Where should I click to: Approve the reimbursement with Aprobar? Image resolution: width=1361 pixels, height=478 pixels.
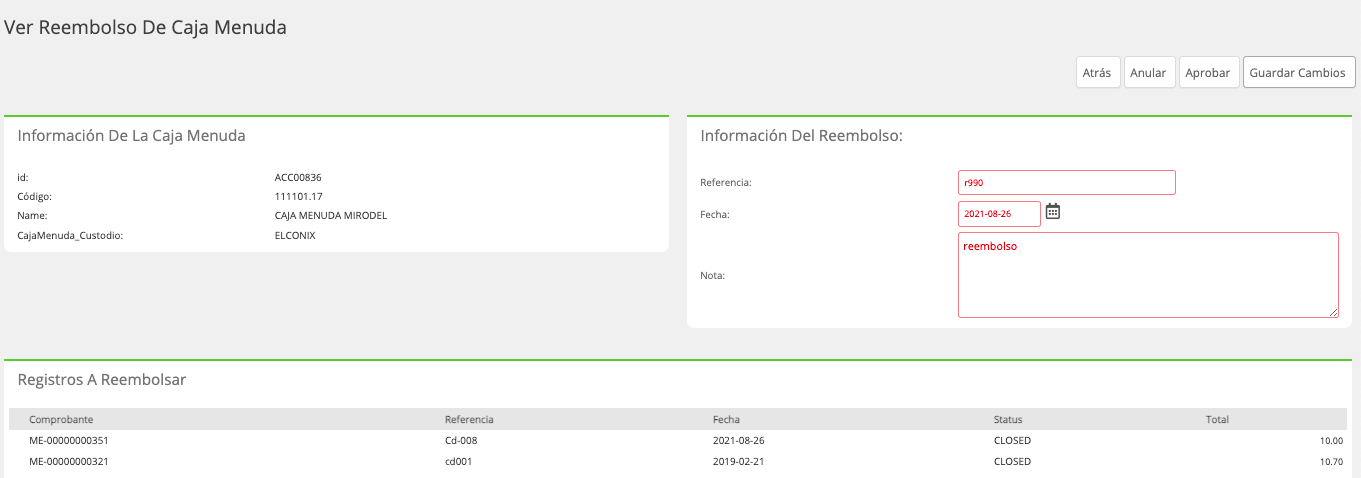pos(1209,72)
